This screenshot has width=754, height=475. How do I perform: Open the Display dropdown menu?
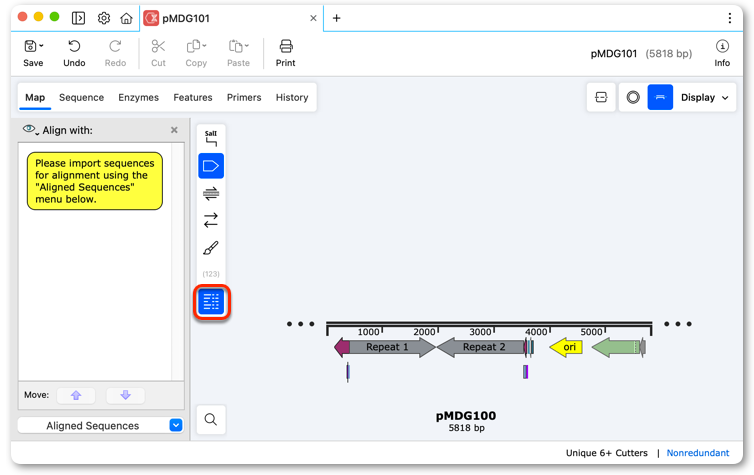[x=704, y=97]
